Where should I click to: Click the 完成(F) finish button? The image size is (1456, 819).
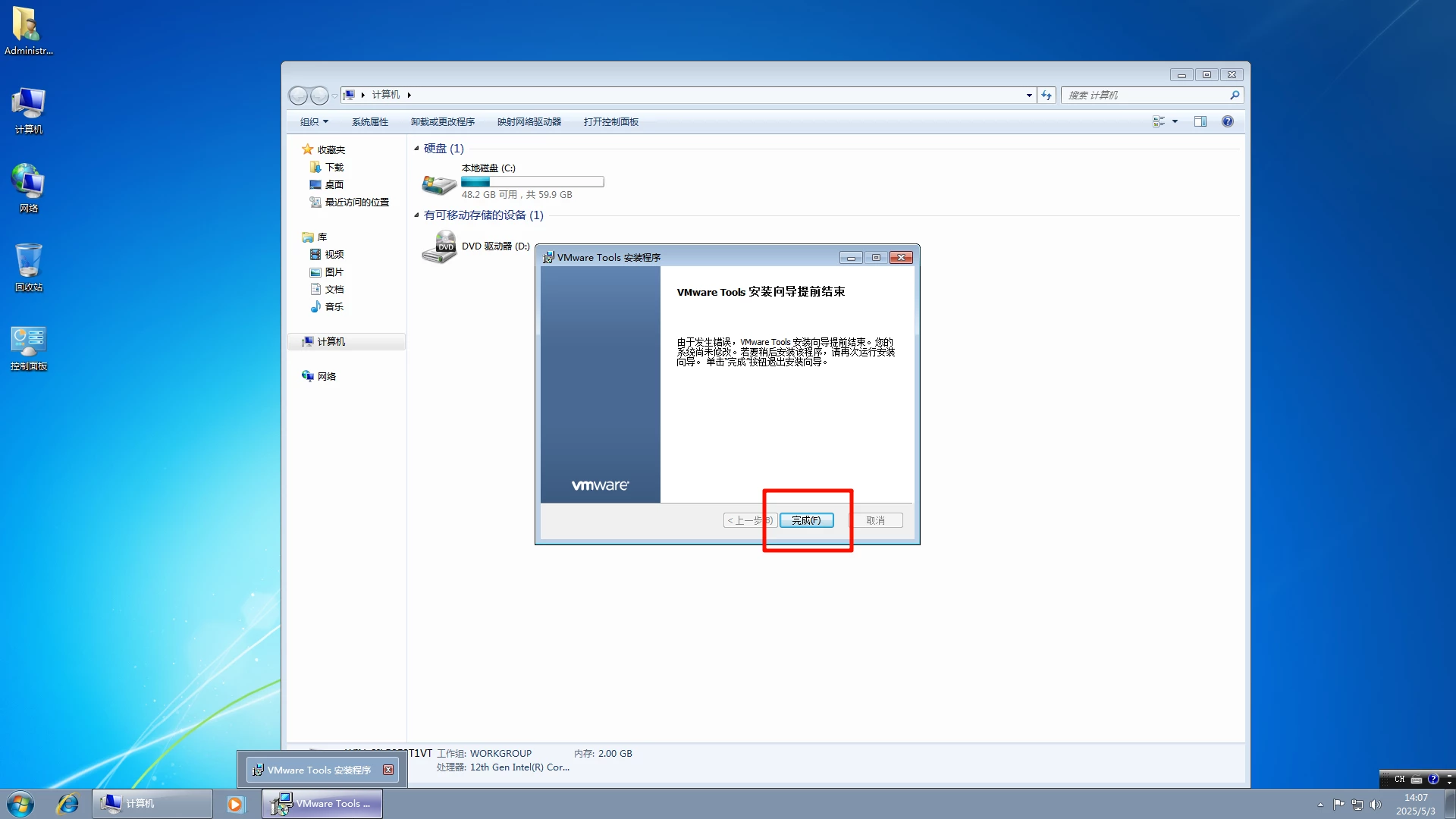point(806,520)
